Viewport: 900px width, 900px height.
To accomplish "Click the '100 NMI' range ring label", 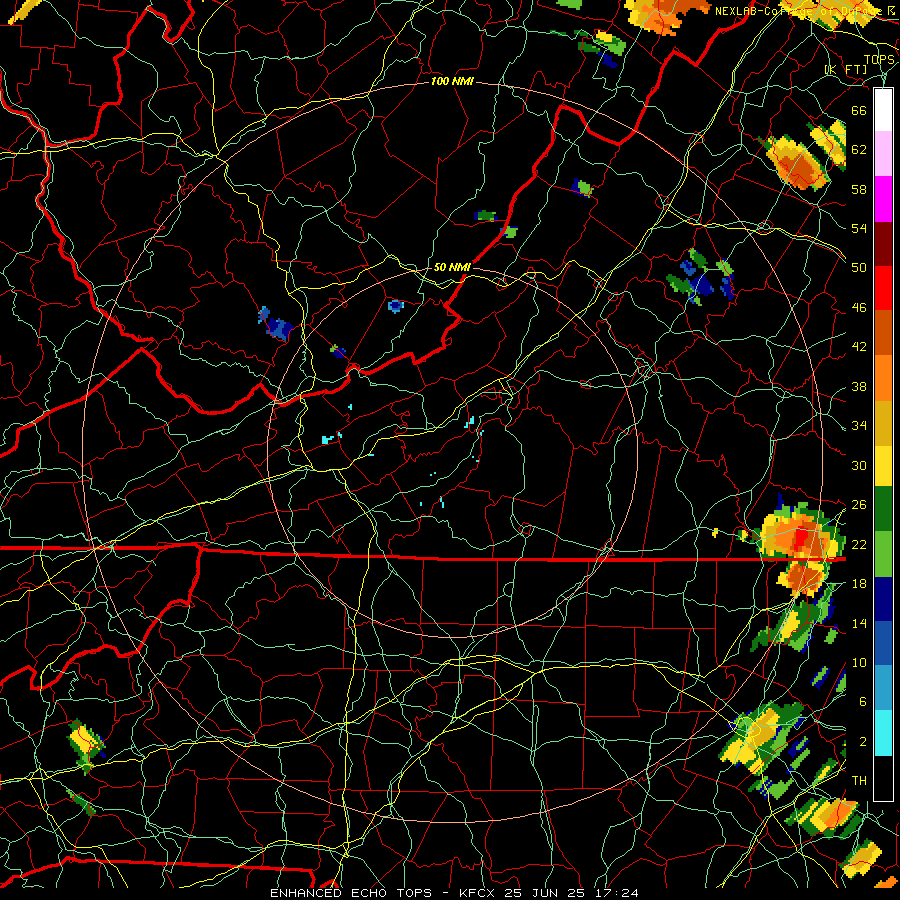I will pyautogui.click(x=452, y=82).
